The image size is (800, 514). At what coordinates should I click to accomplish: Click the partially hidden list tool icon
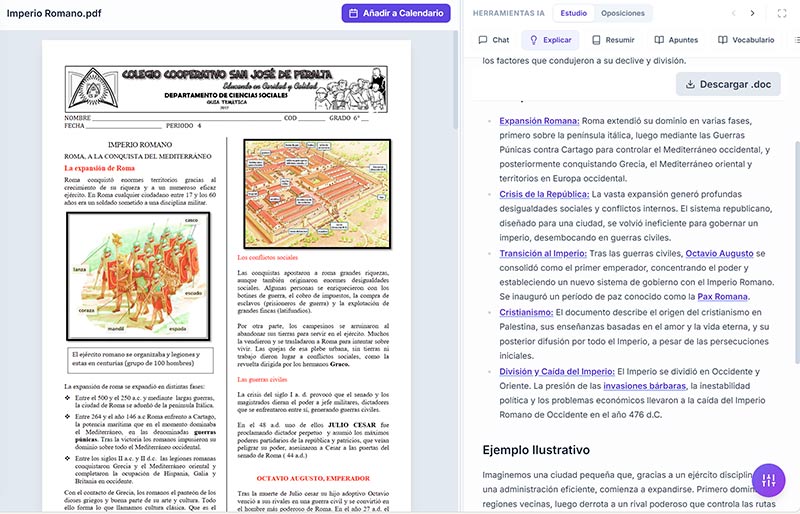click(x=796, y=40)
